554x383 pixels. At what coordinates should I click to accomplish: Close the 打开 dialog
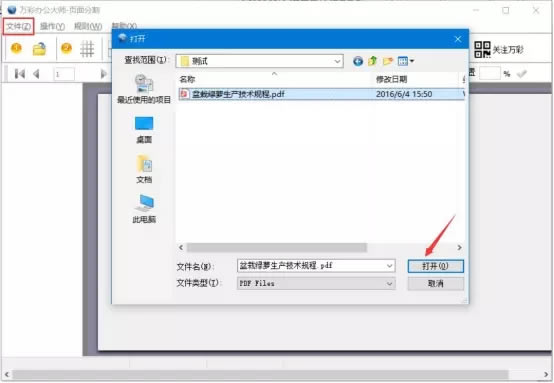coord(458,39)
